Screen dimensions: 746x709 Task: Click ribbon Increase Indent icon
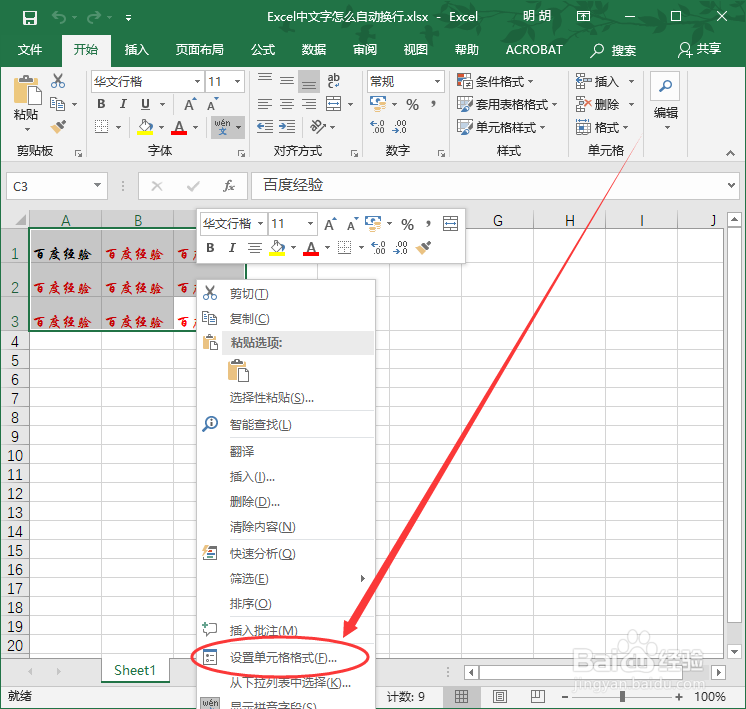[x=287, y=127]
